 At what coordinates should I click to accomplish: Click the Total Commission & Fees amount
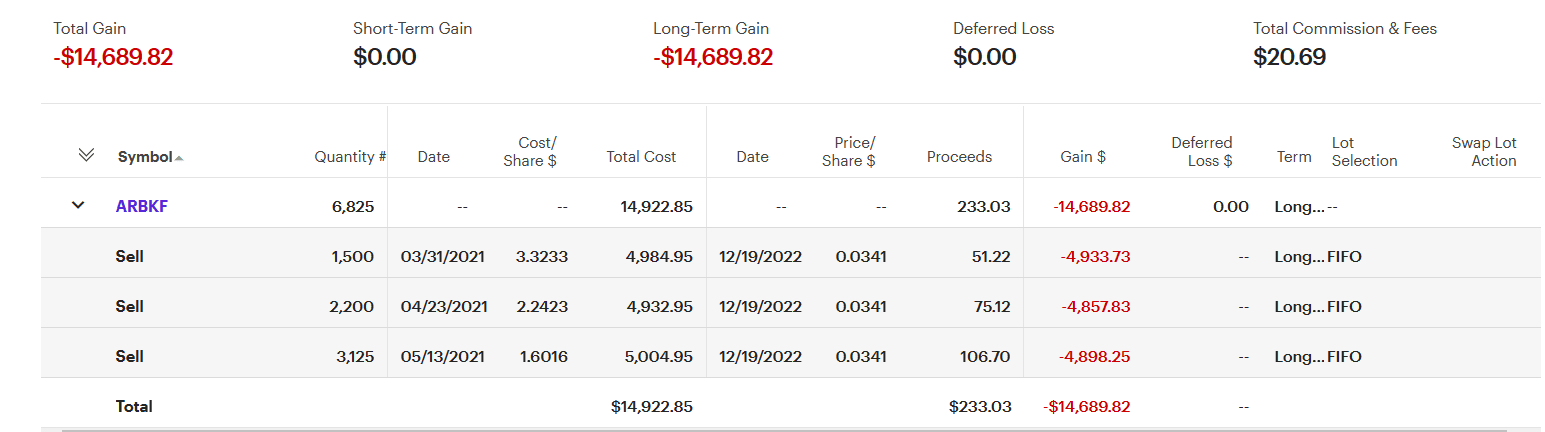coord(1289,57)
